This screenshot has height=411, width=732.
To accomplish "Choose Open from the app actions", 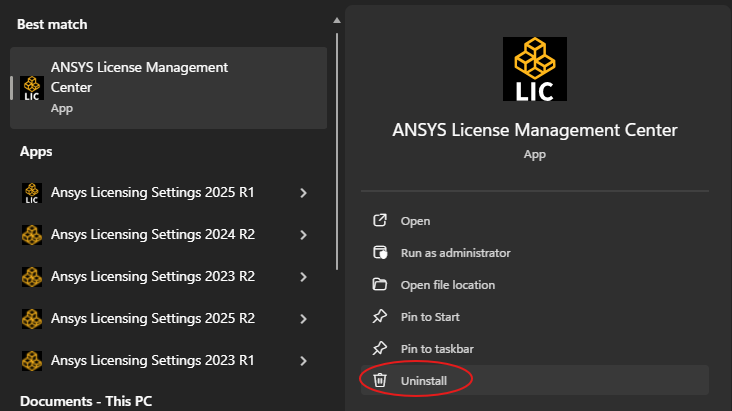I will pos(415,221).
